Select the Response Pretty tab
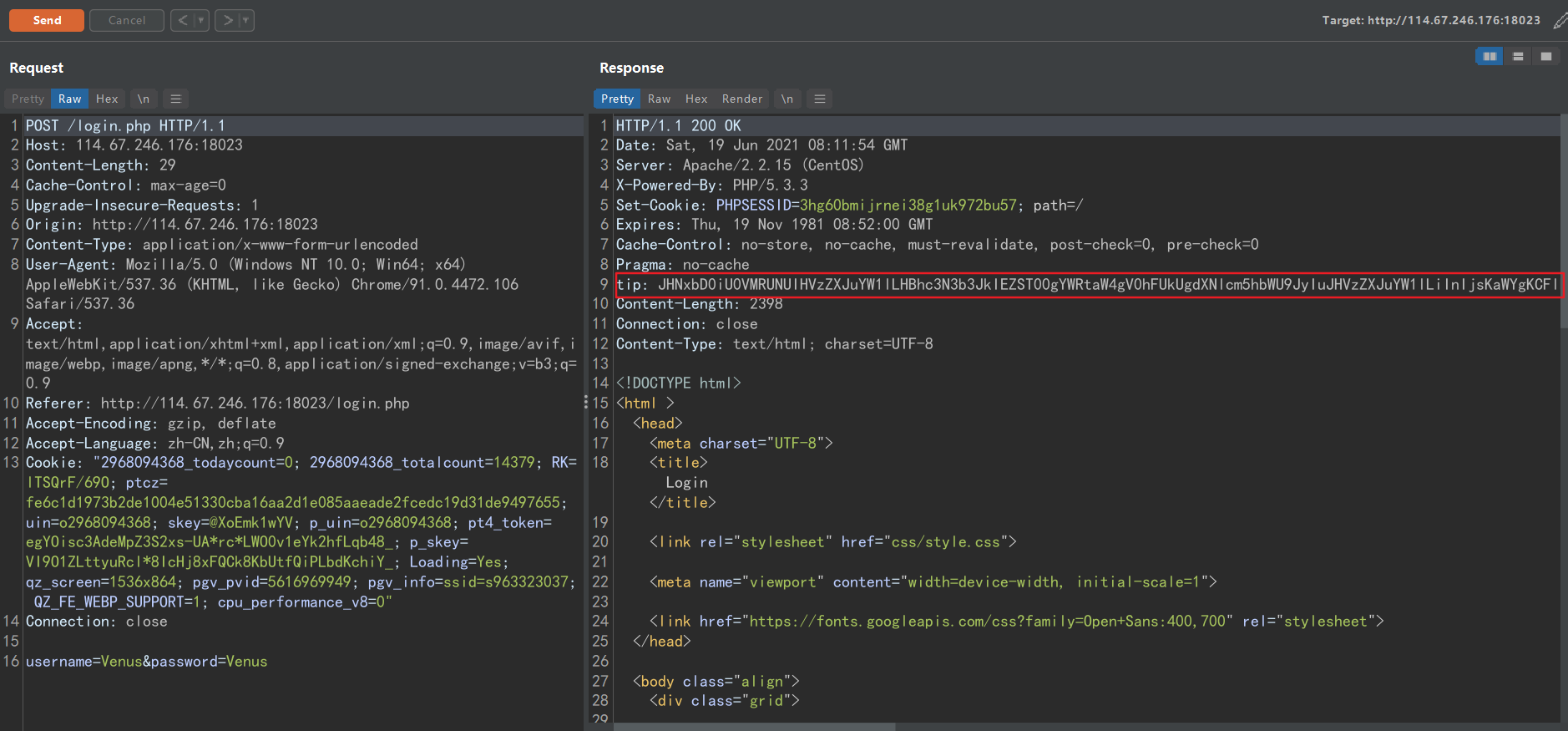Image resolution: width=1568 pixels, height=731 pixels. tap(617, 99)
